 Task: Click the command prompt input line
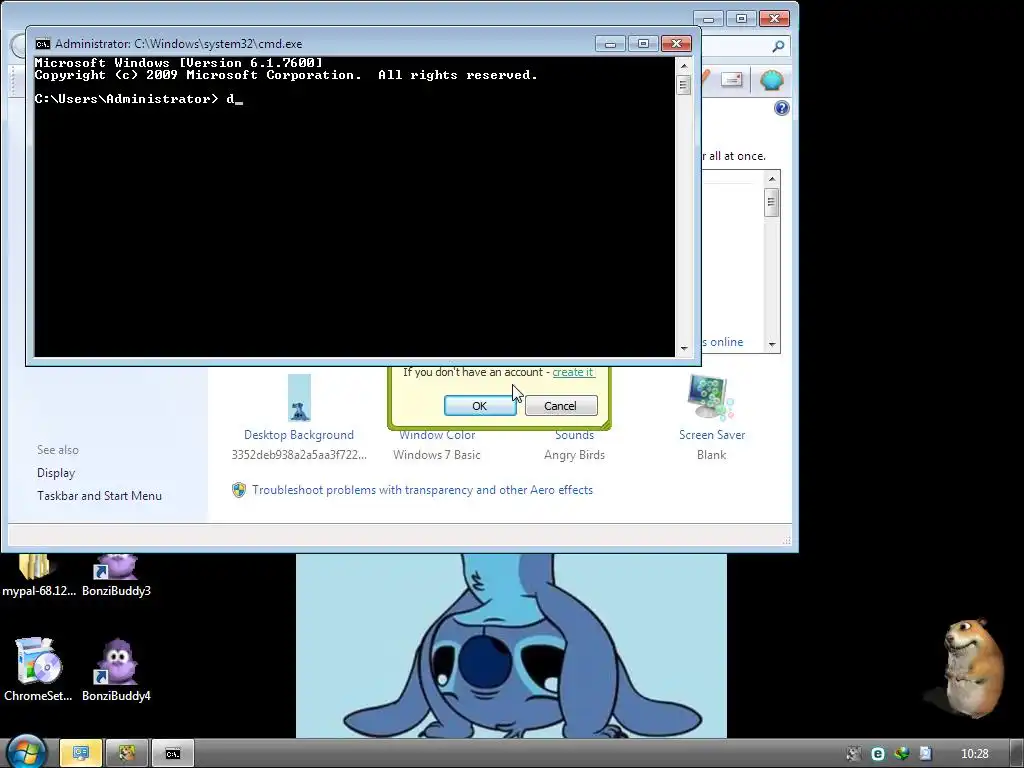[x=138, y=99]
